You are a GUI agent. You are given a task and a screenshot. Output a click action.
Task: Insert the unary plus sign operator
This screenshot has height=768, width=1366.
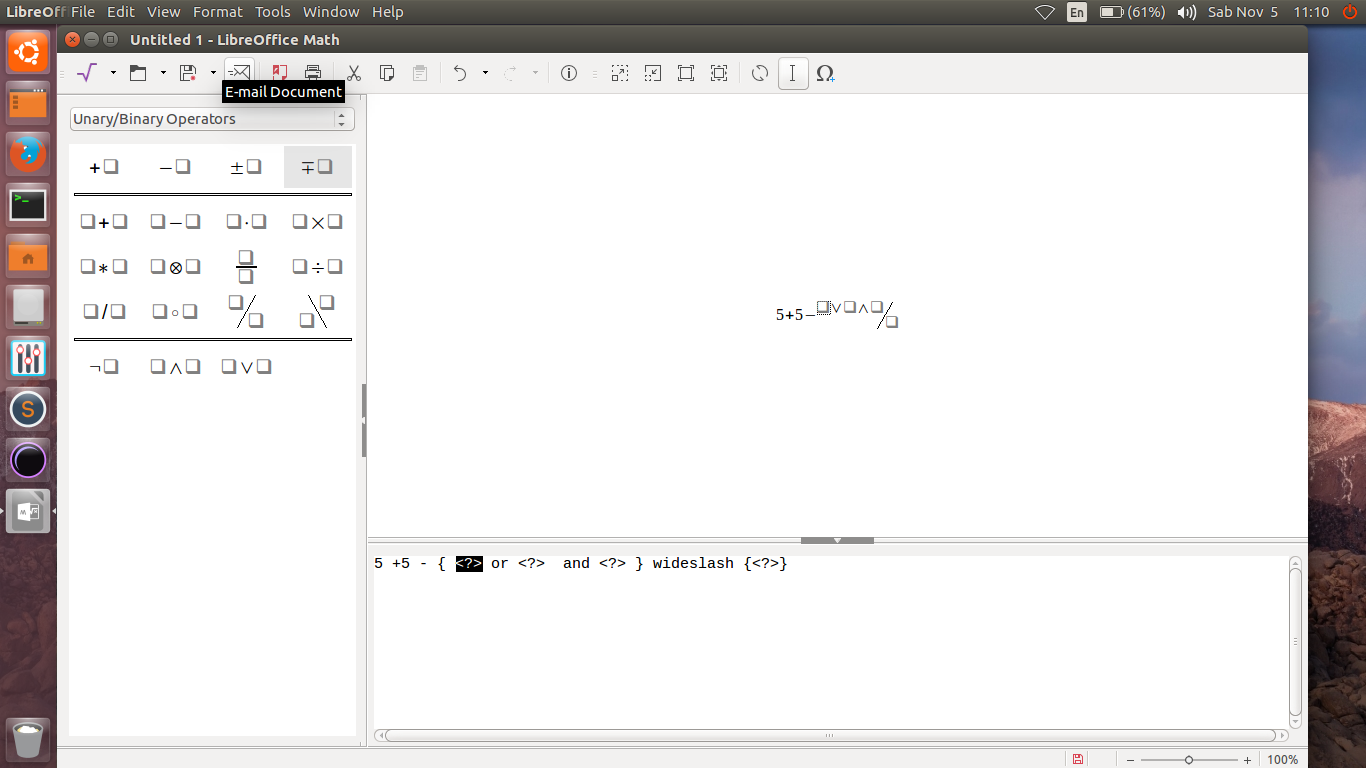(104, 167)
